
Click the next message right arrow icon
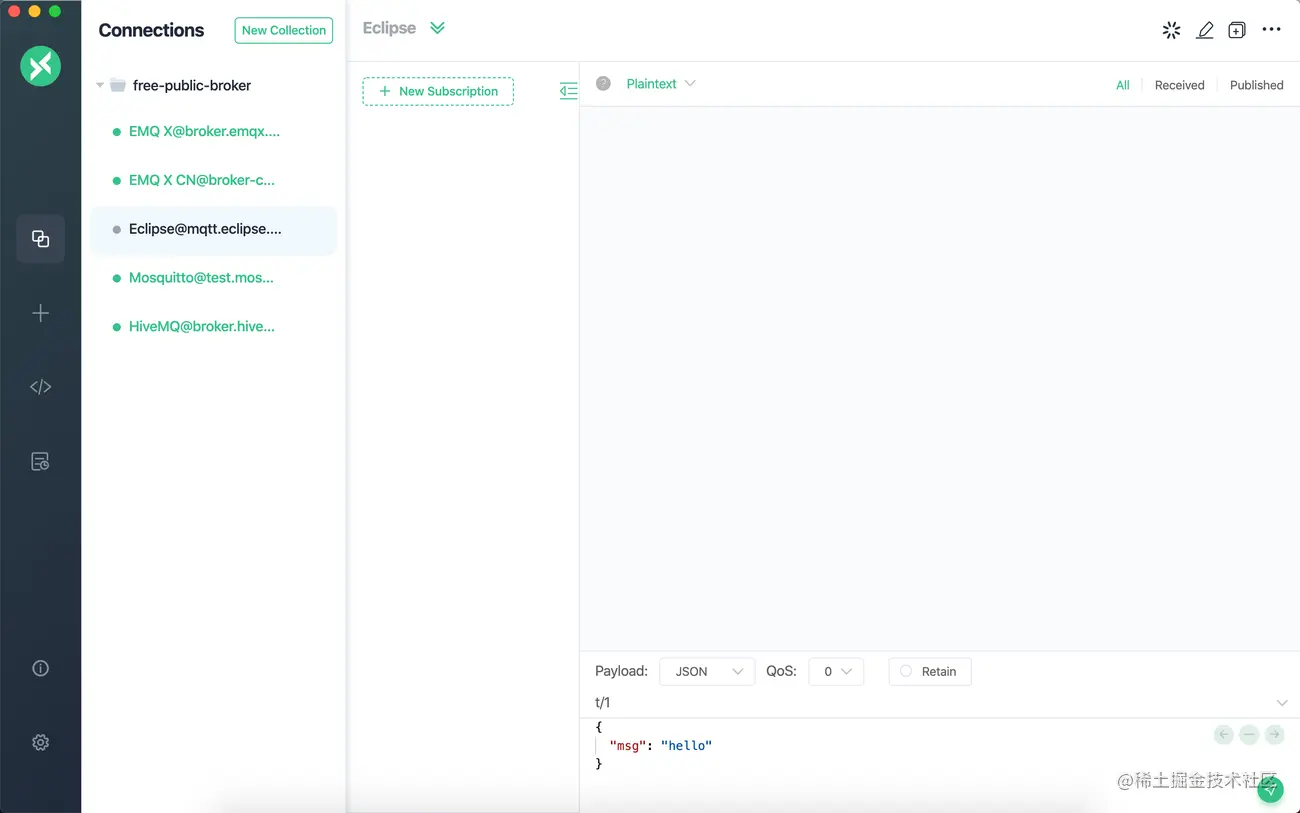click(1274, 735)
